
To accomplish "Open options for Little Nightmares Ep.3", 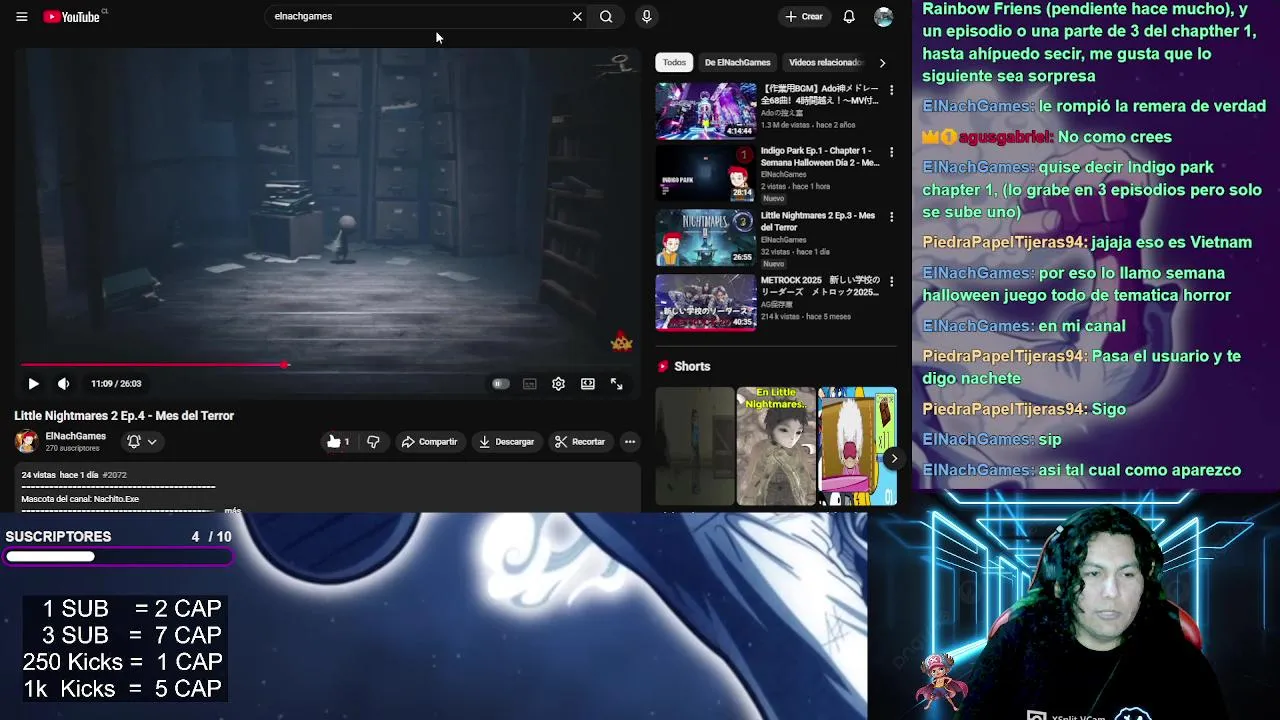I will coord(891,217).
